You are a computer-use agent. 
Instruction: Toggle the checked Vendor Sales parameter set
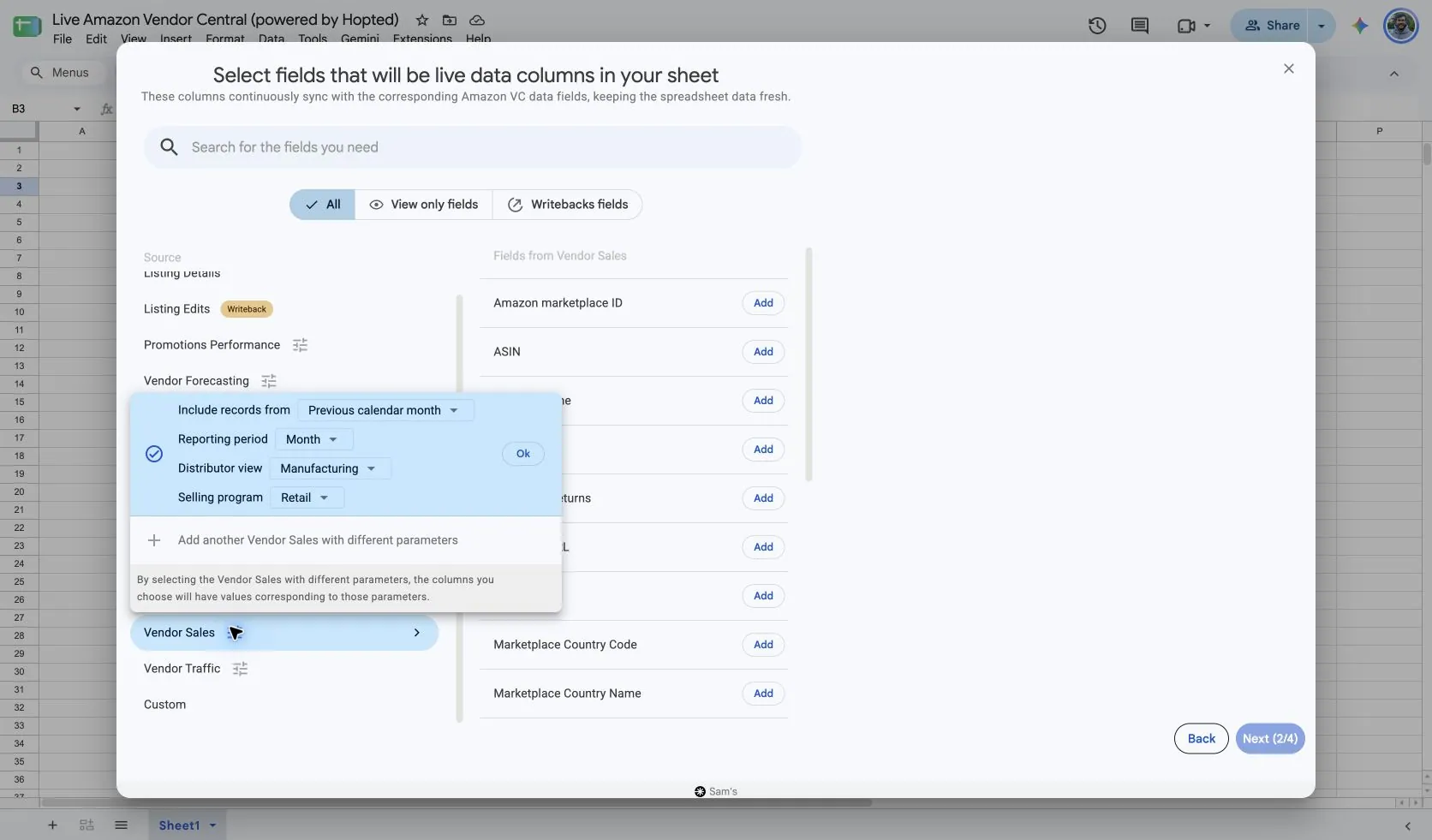click(x=154, y=454)
